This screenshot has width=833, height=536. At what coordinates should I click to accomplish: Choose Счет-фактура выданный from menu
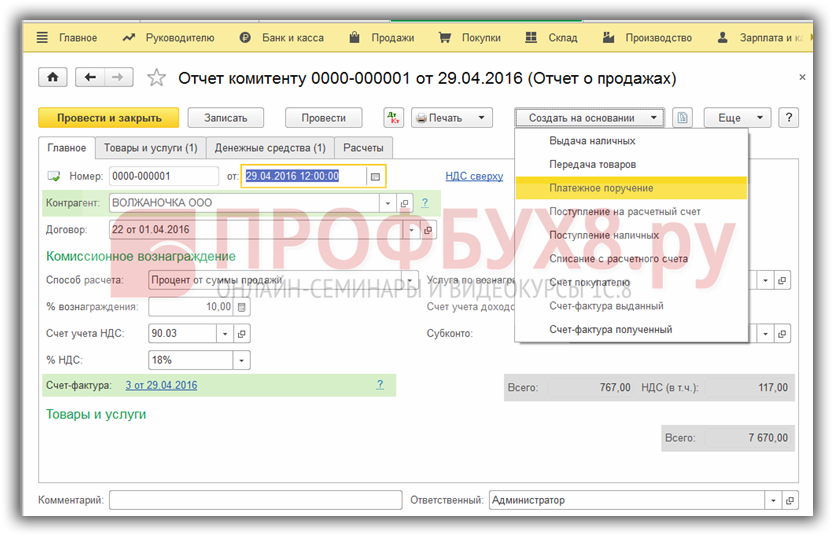click(x=631, y=306)
